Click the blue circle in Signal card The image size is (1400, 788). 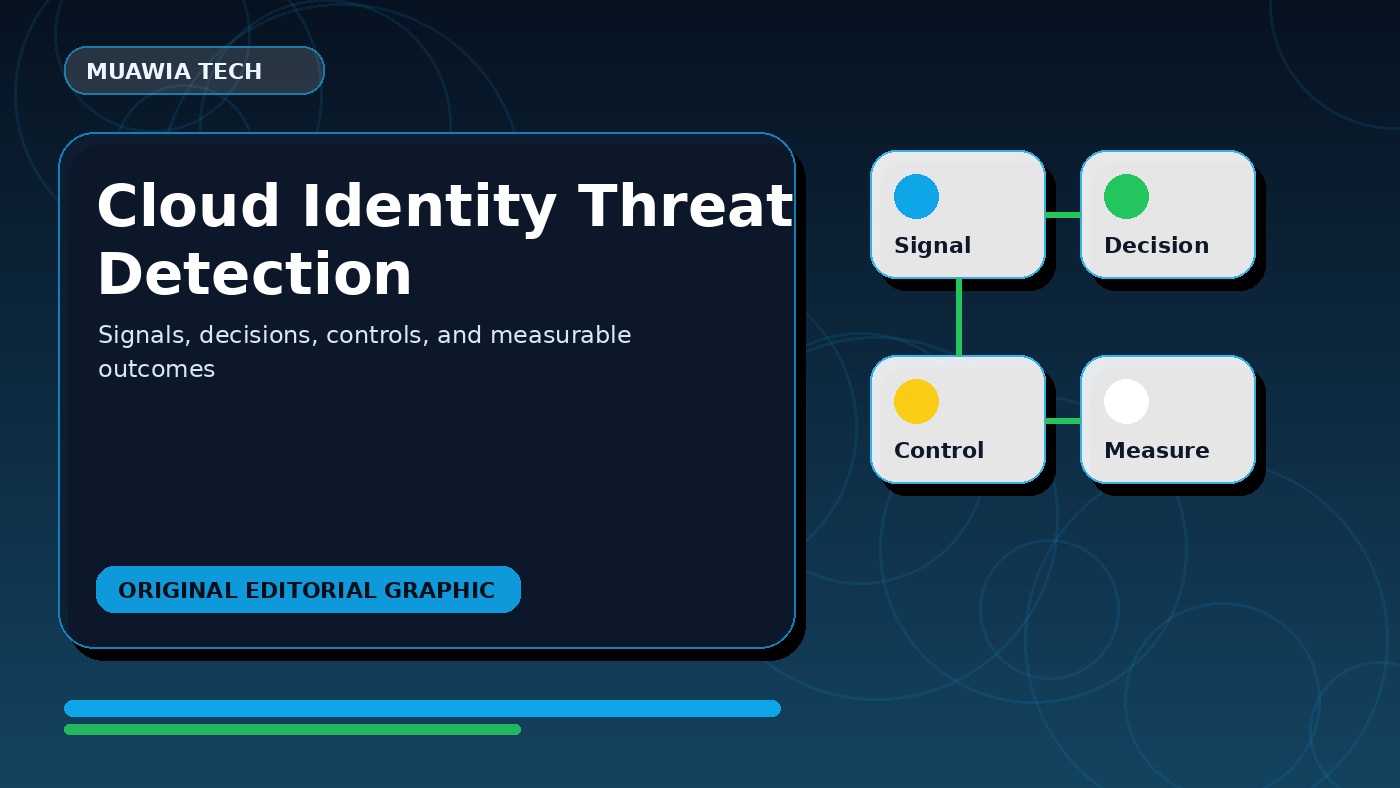coord(916,196)
